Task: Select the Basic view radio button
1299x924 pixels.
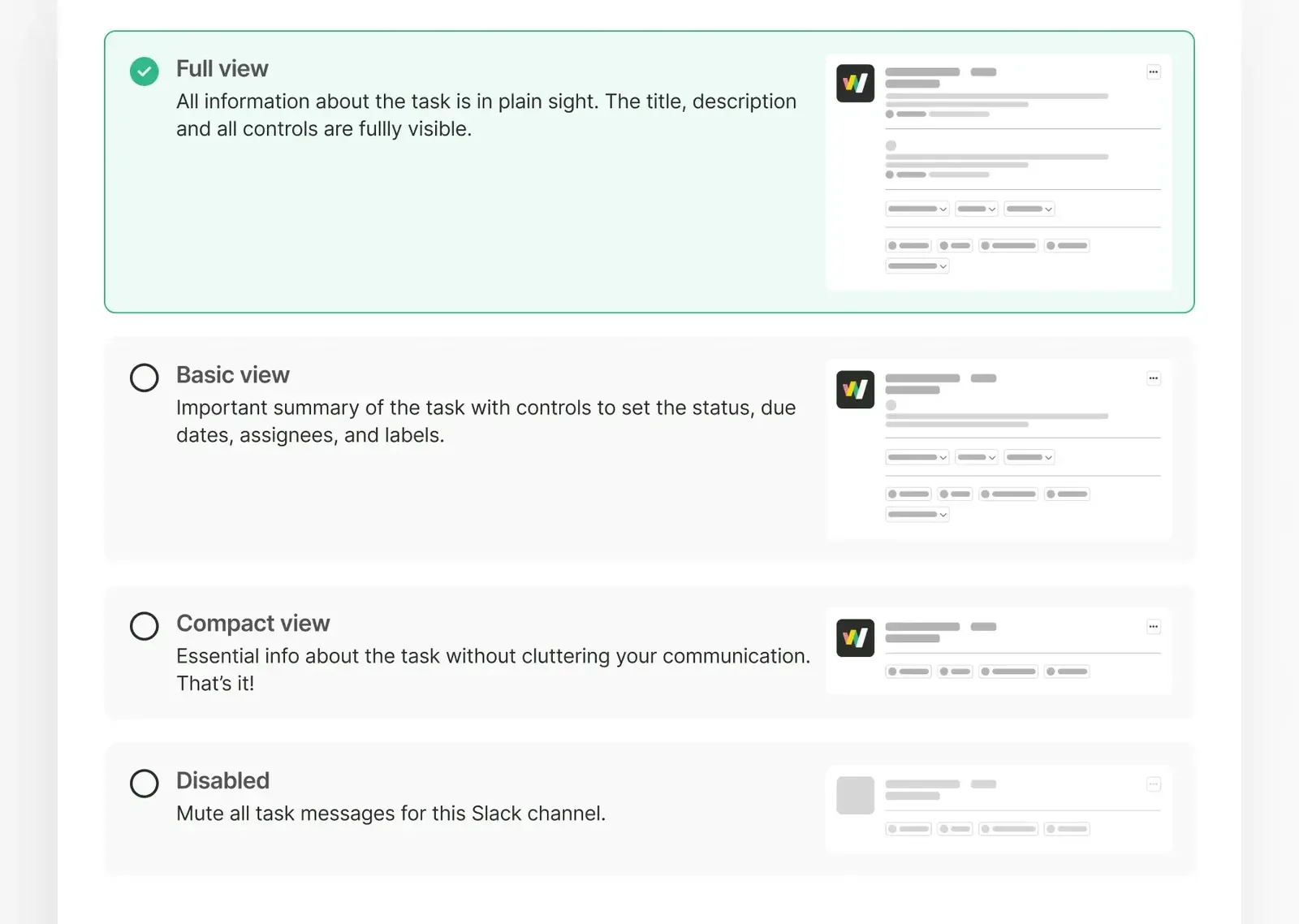Action: [x=145, y=378]
